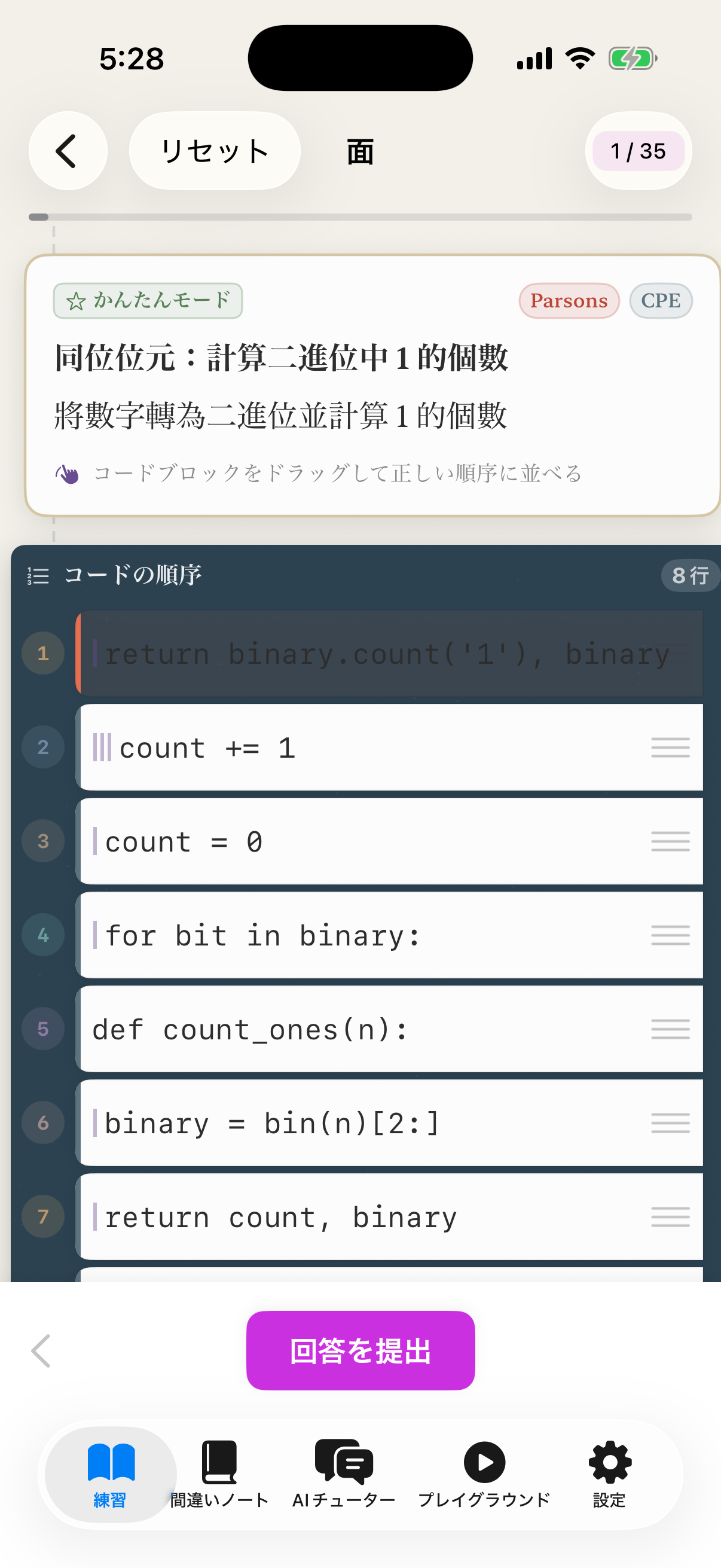721x1568 pixels.
Task: Select the Parsons tag
Action: (569, 301)
